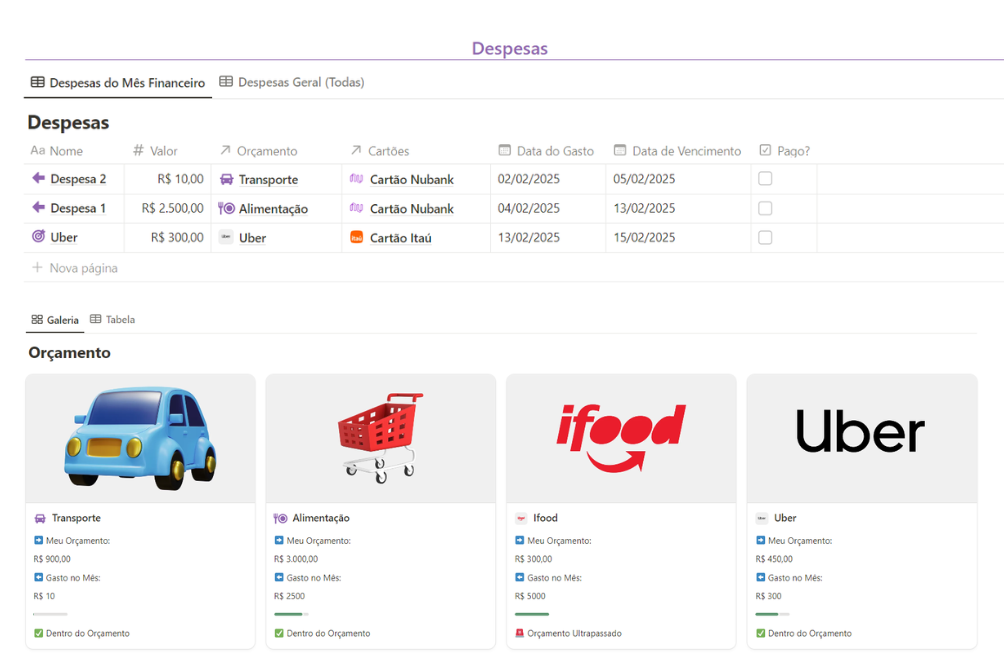Click the calendar icon in Data do Gasto header
This screenshot has height=668, width=1004.
click(505, 151)
